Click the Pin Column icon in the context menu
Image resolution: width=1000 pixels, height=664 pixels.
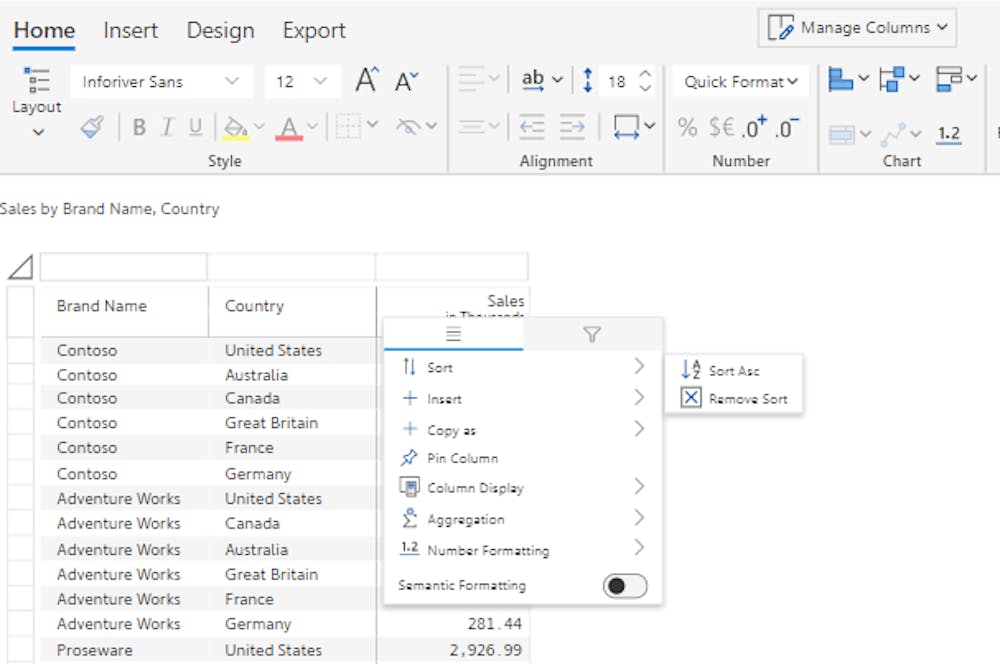coord(409,458)
